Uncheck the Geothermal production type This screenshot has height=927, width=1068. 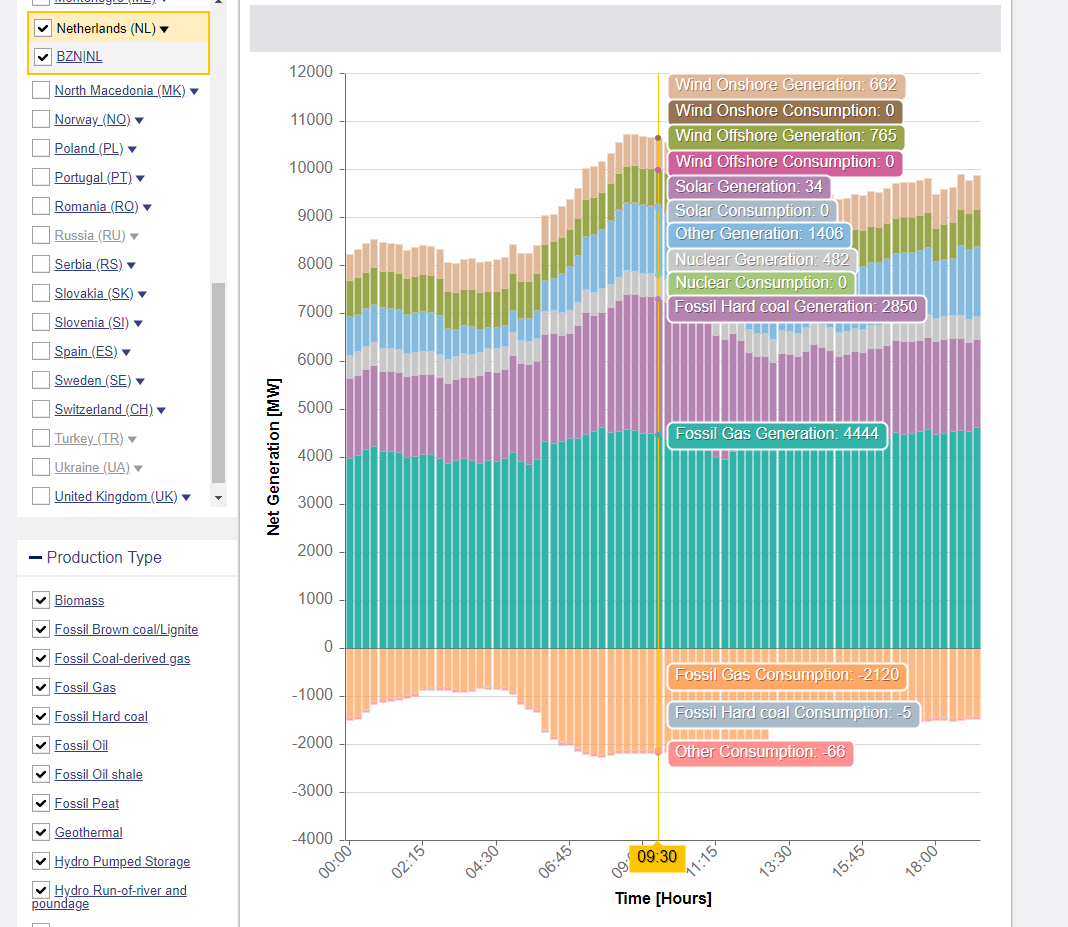click(x=41, y=832)
